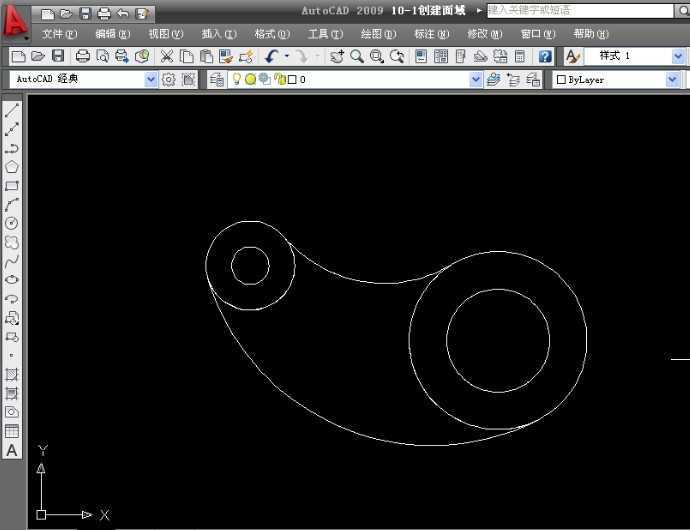Select the Rectangle tool
Image resolution: width=690 pixels, height=530 pixels.
(x=12, y=186)
